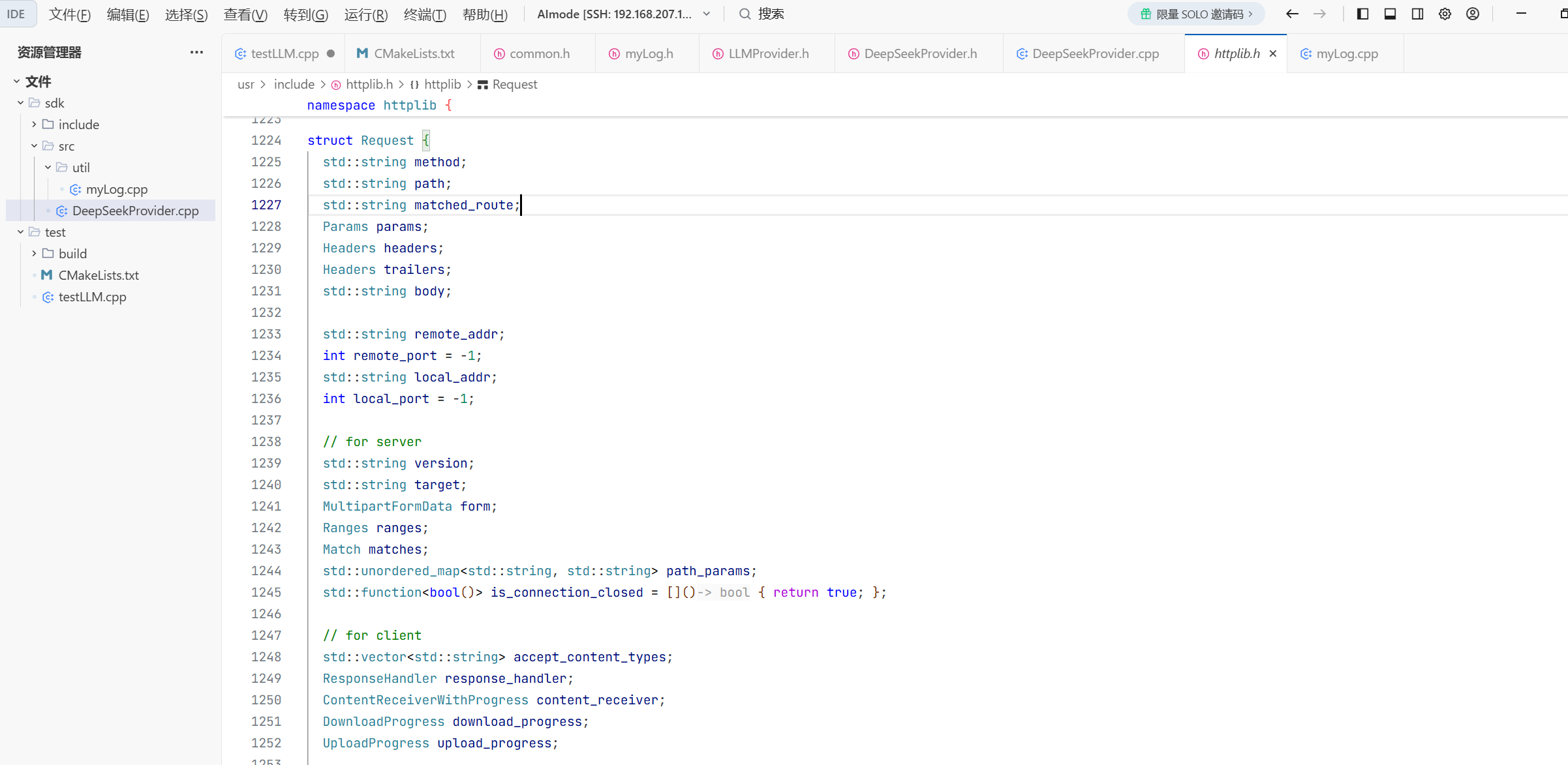Screen dimensions: 1568x765
Task: Click the search magnifier icon
Action: [x=745, y=14]
